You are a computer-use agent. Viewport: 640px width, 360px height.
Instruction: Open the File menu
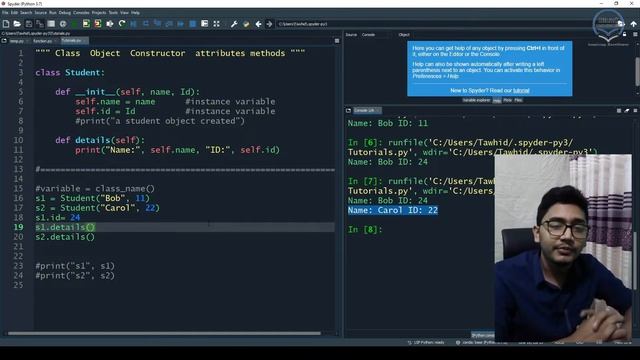5,13
